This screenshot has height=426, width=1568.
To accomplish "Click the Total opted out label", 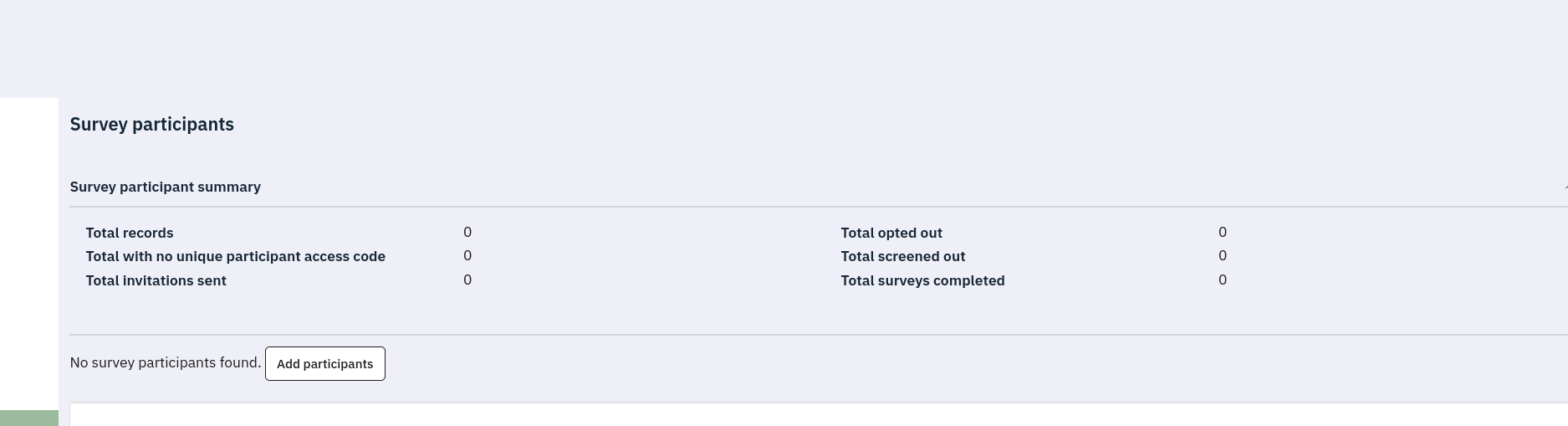I will [891, 233].
